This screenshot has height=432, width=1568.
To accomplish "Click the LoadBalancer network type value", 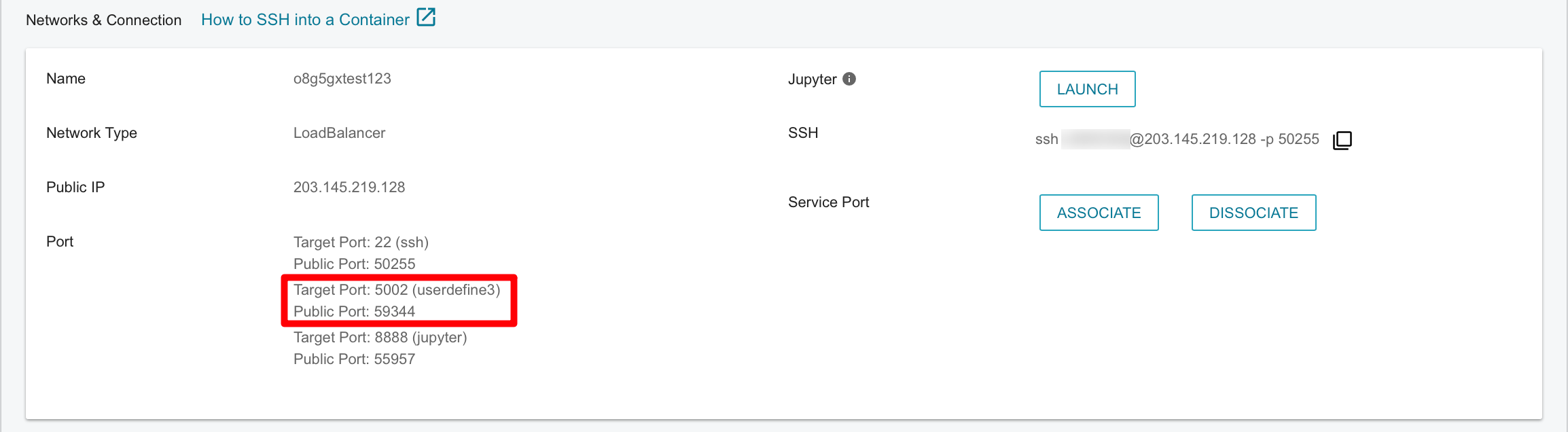I will point(339,133).
